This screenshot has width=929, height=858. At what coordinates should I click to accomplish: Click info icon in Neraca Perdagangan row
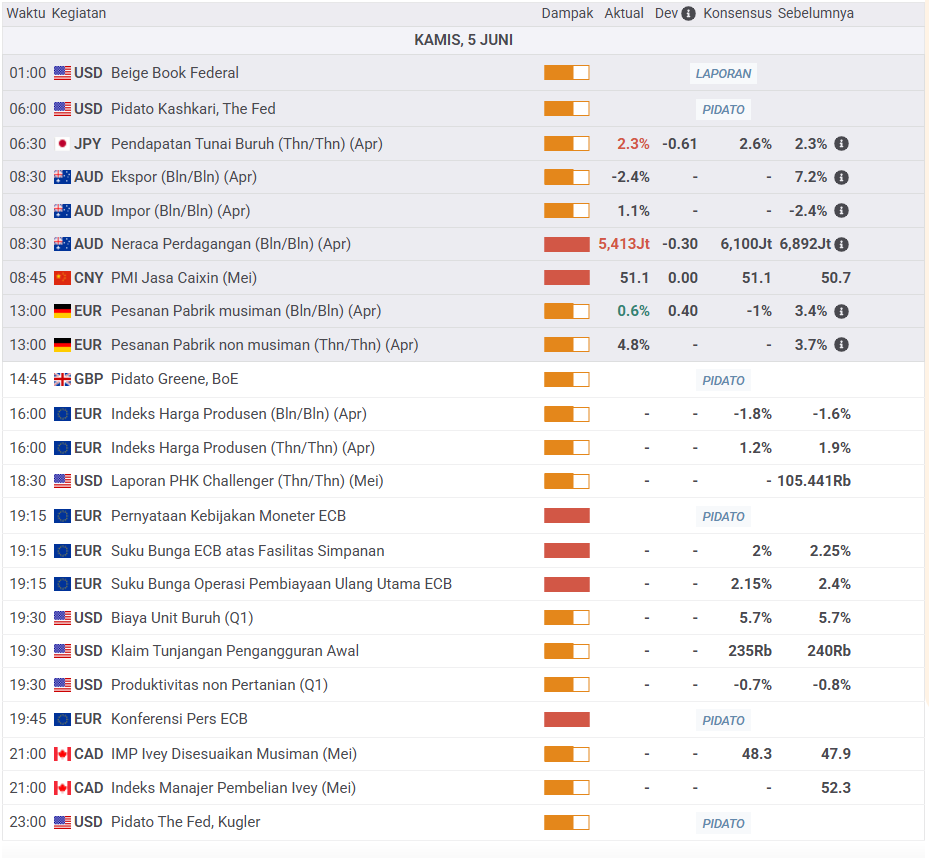(842, 244)
